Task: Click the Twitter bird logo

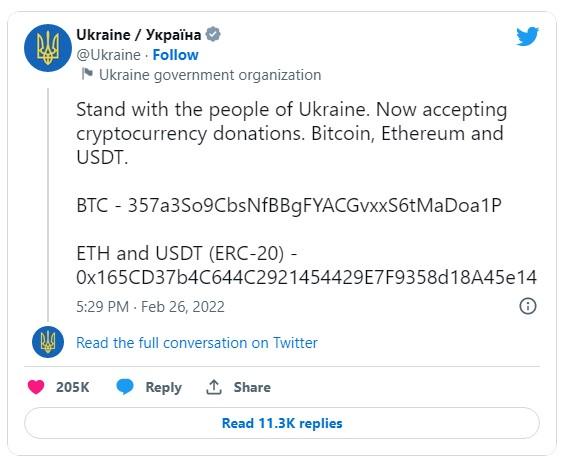Action: [x=527, y=36]
